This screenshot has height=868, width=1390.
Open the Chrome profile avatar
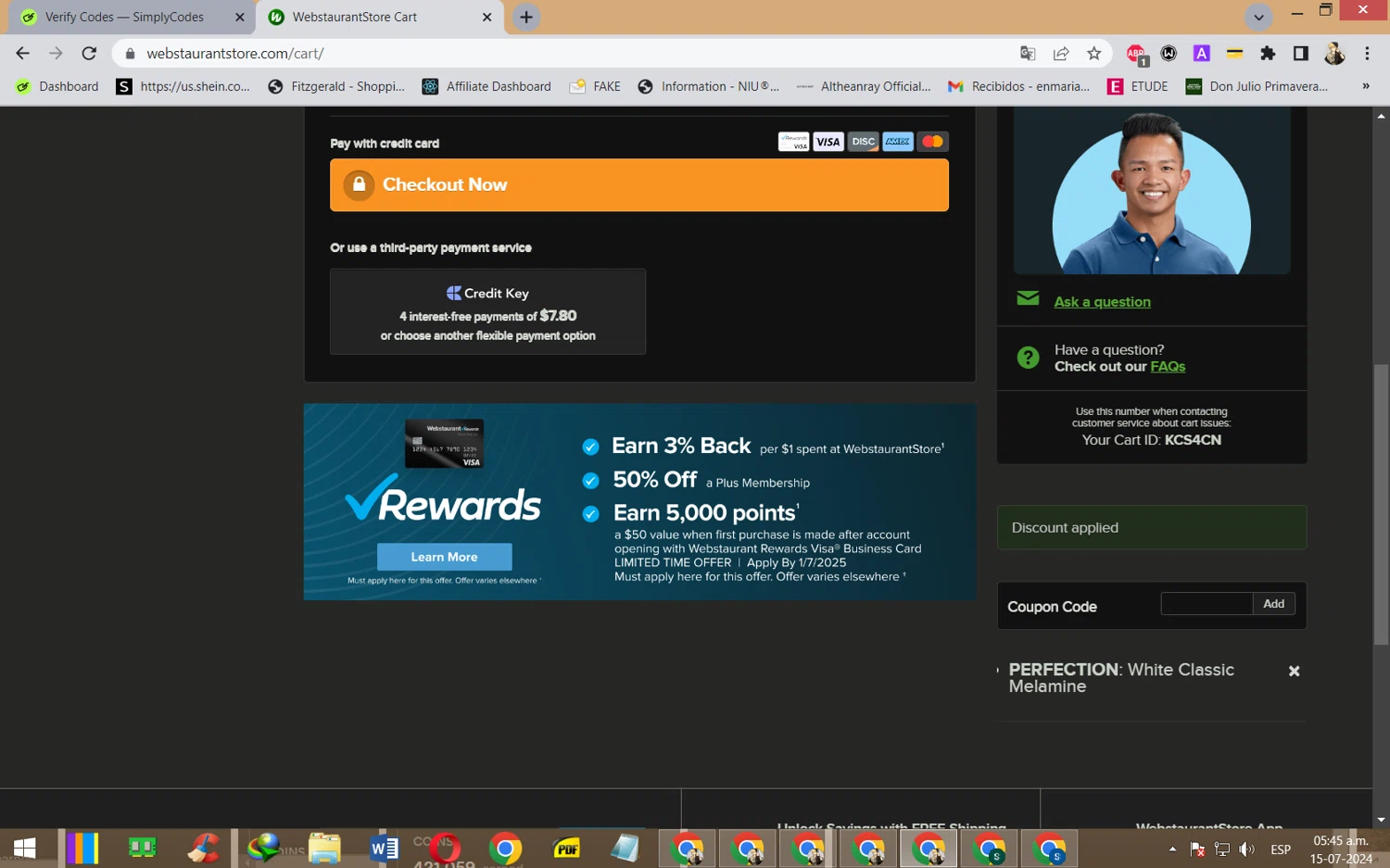[1334, 53]
